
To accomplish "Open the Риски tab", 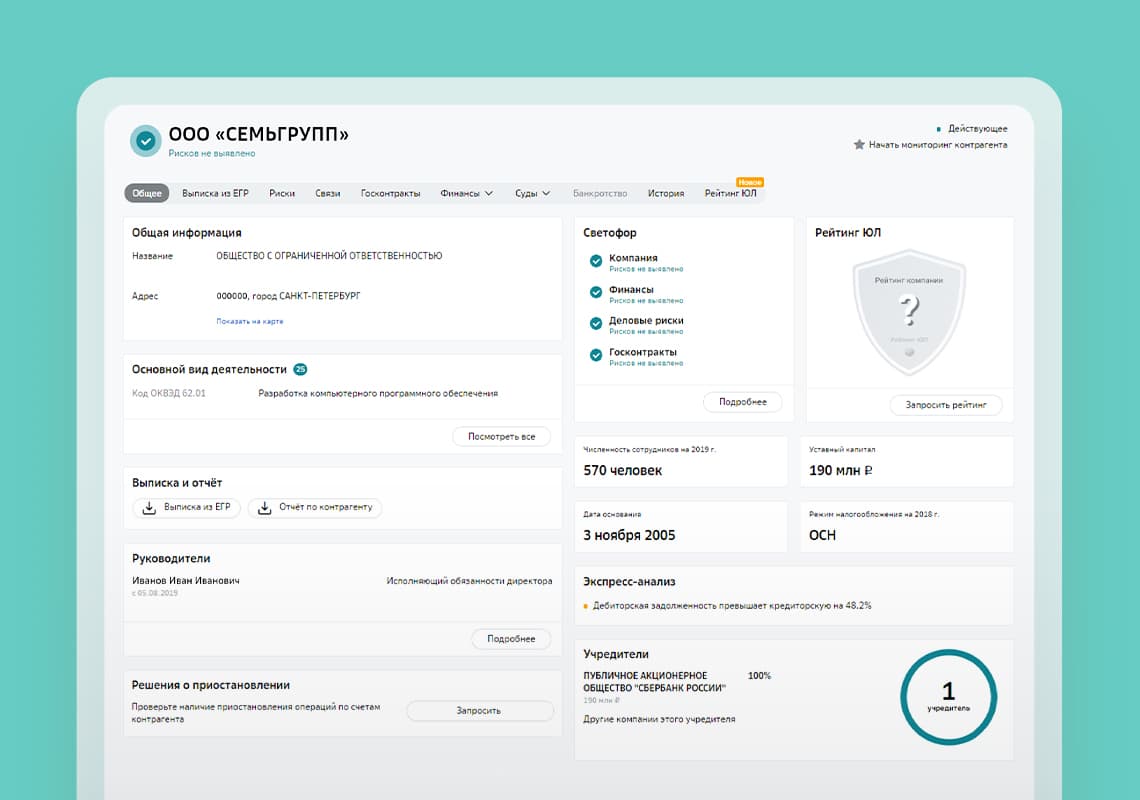I will point(282,193).
